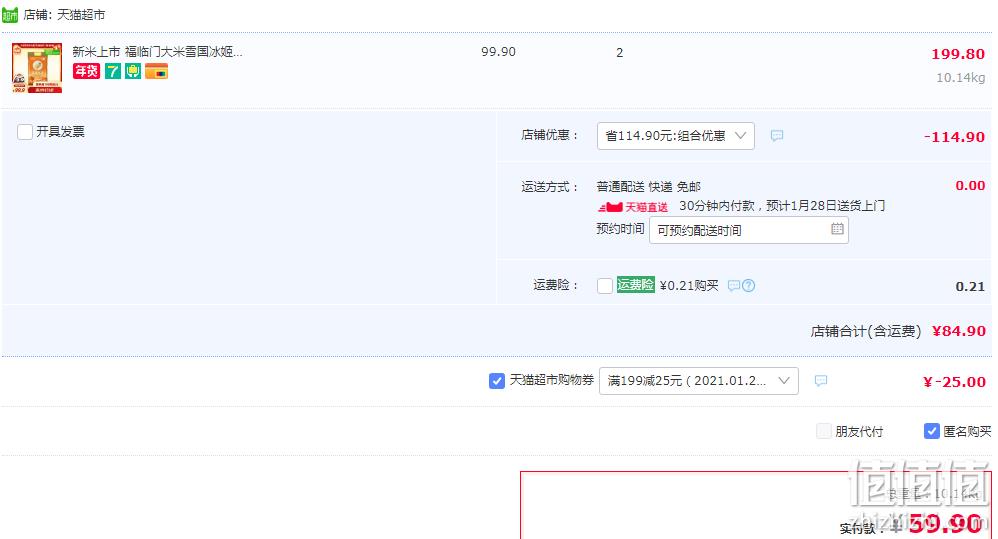The height and width of the screenshot is (539, 998).
Task: Expand the 店铺优惠 discount dropdown
Action: tap(675, 136)
